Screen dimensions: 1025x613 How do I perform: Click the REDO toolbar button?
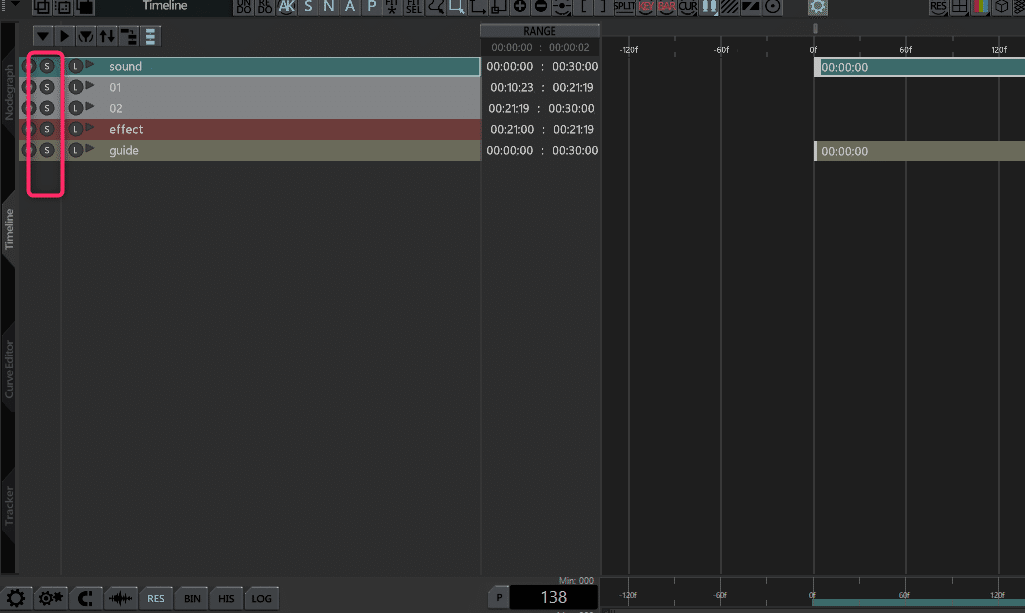[x=265, y=7]
